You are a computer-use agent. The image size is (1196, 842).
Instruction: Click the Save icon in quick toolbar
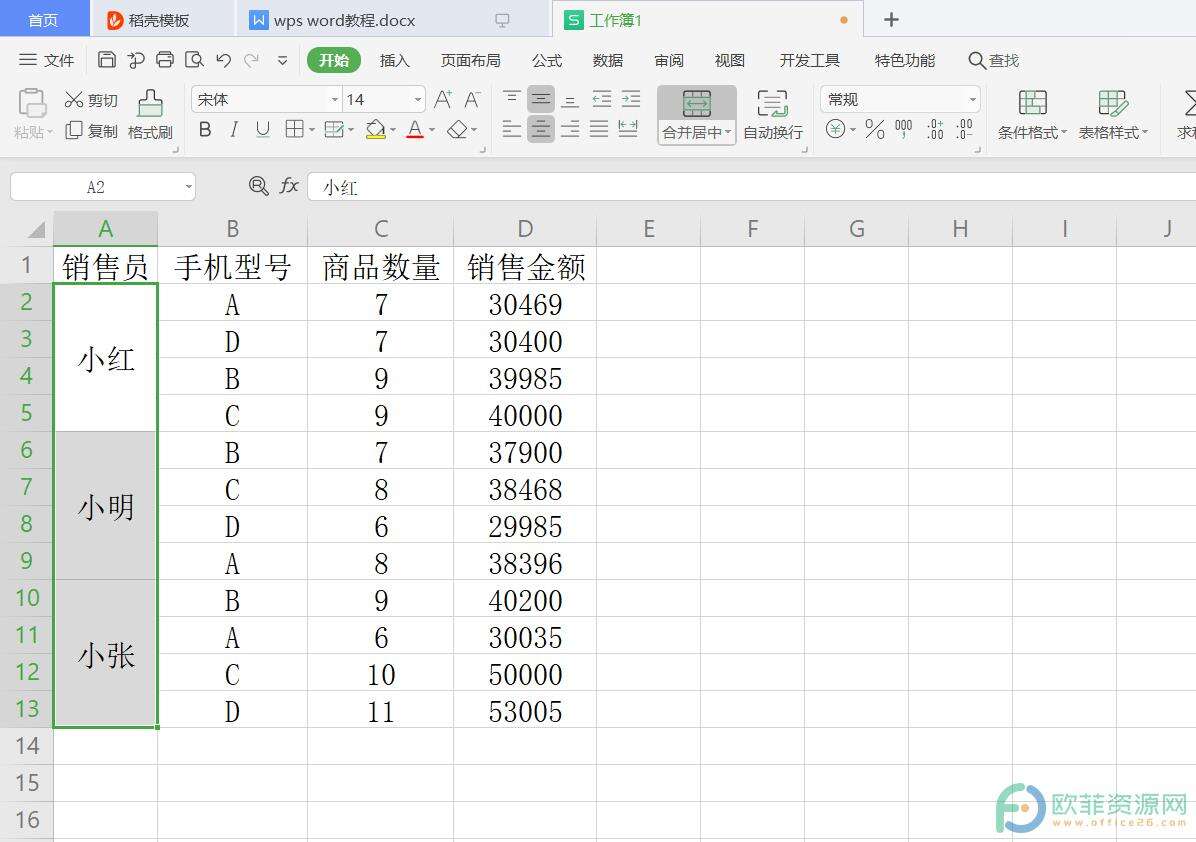107,60
